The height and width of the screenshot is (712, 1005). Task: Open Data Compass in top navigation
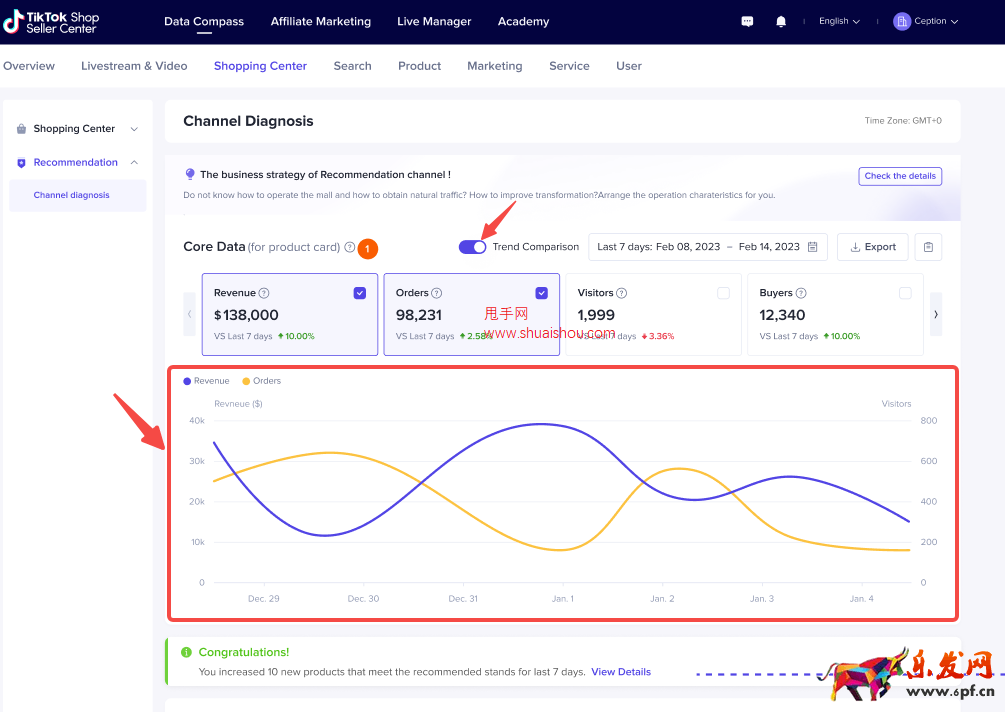(x=204, y=21)
